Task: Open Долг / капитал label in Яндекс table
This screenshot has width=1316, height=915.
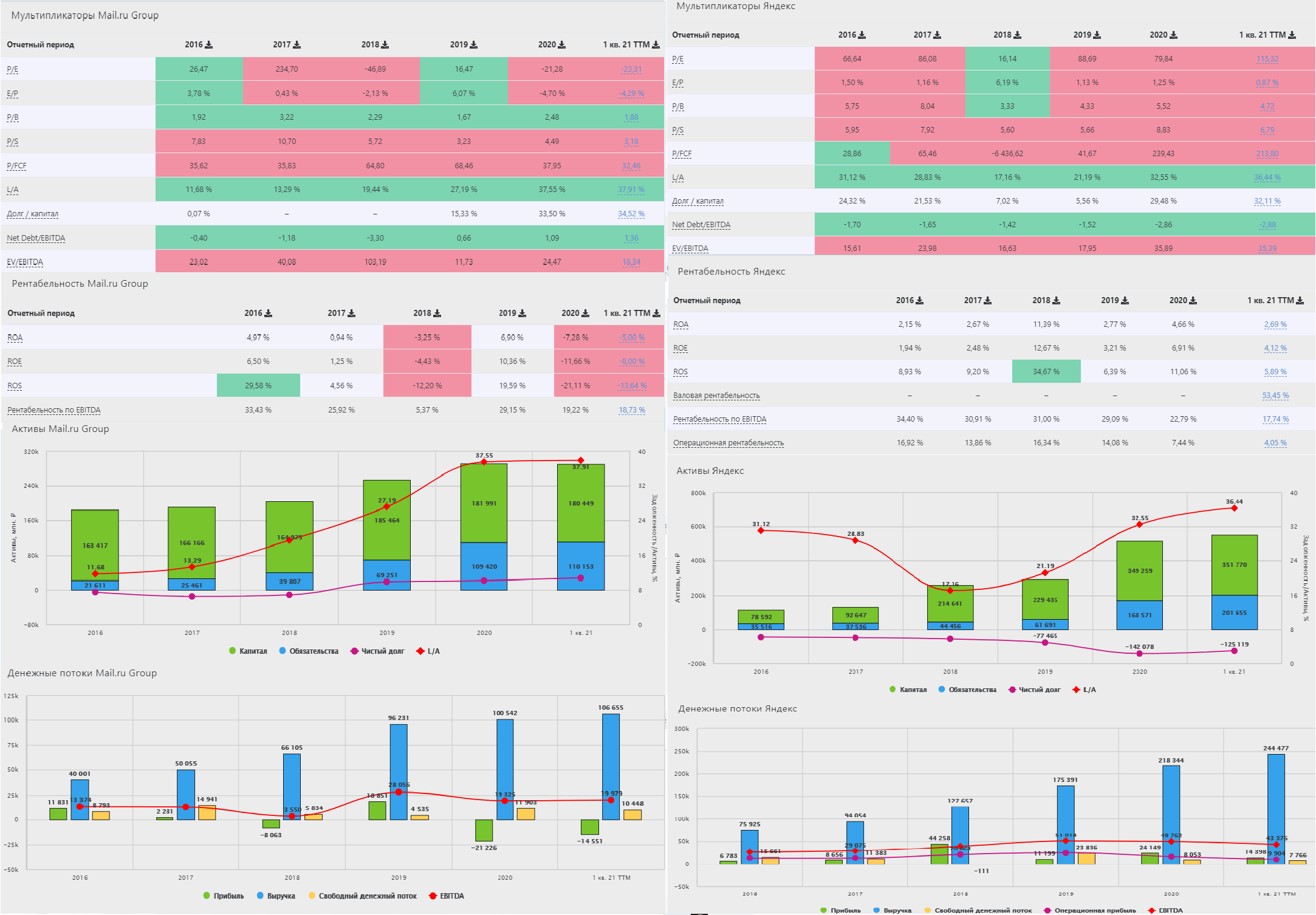Action: click(697, 201)
